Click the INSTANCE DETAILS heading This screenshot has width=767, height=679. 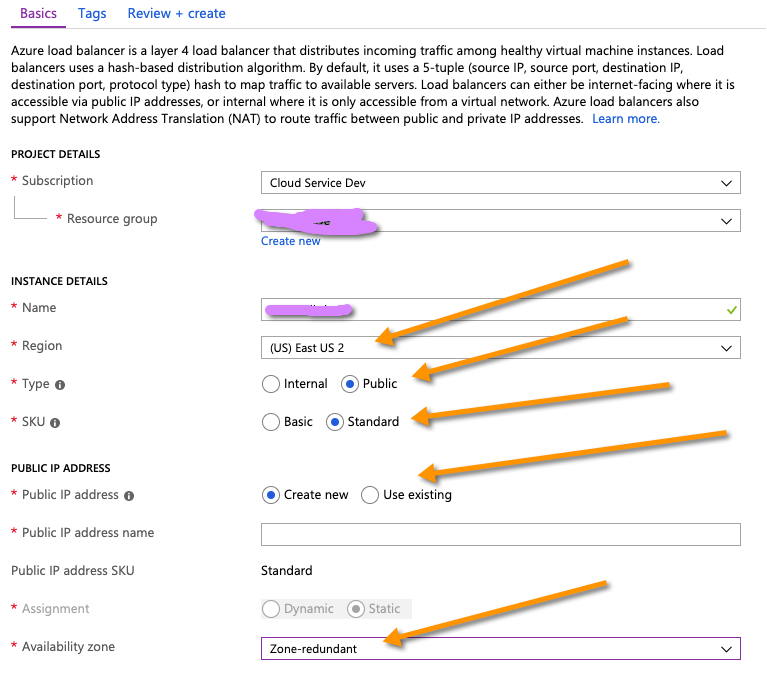tap(59, 281)
